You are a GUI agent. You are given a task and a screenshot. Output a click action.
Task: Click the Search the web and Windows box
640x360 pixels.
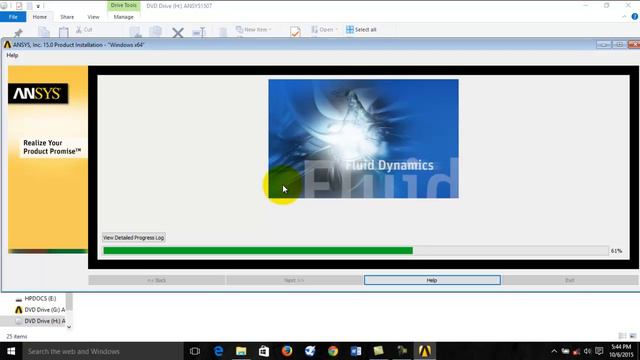click(x=103, y=351)
